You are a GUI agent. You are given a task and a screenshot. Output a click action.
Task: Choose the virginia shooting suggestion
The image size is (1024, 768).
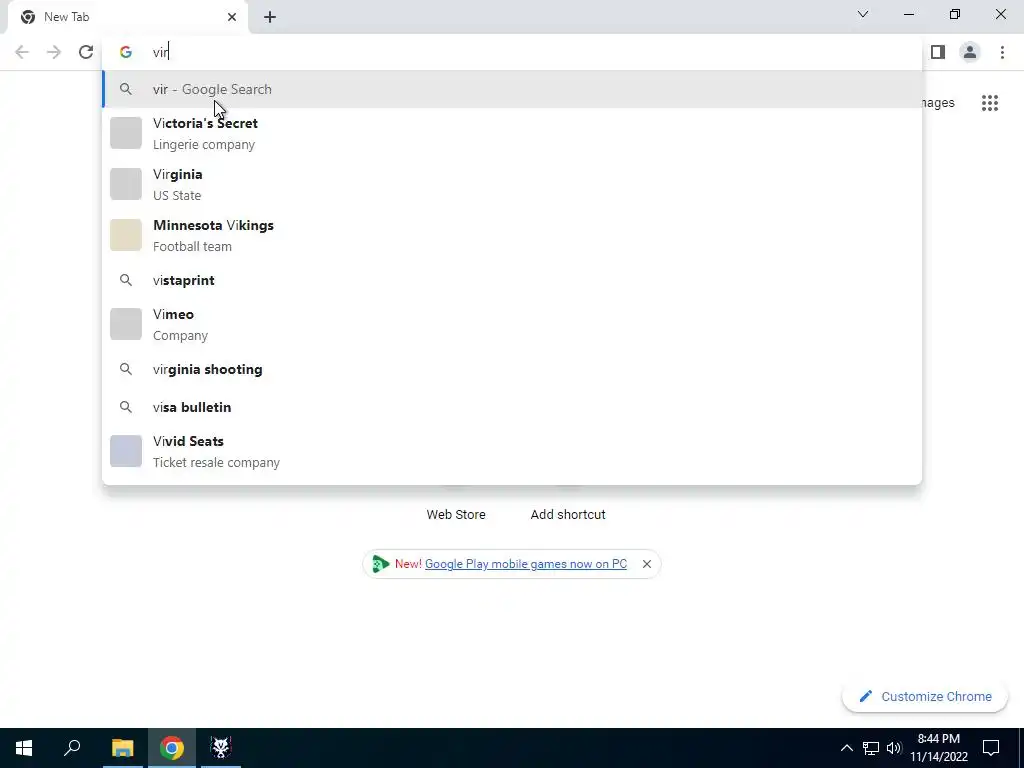click(x=512, y=369)
